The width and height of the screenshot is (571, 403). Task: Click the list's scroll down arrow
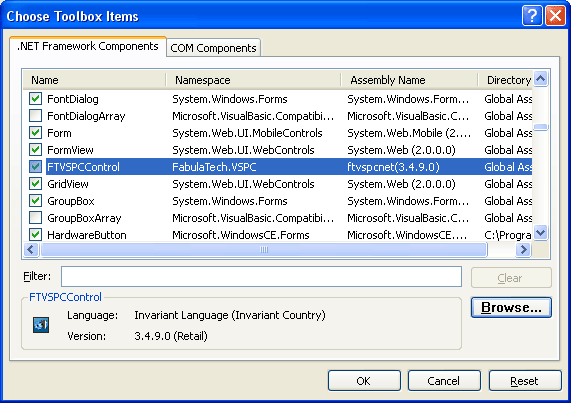[x=541, y=232]
